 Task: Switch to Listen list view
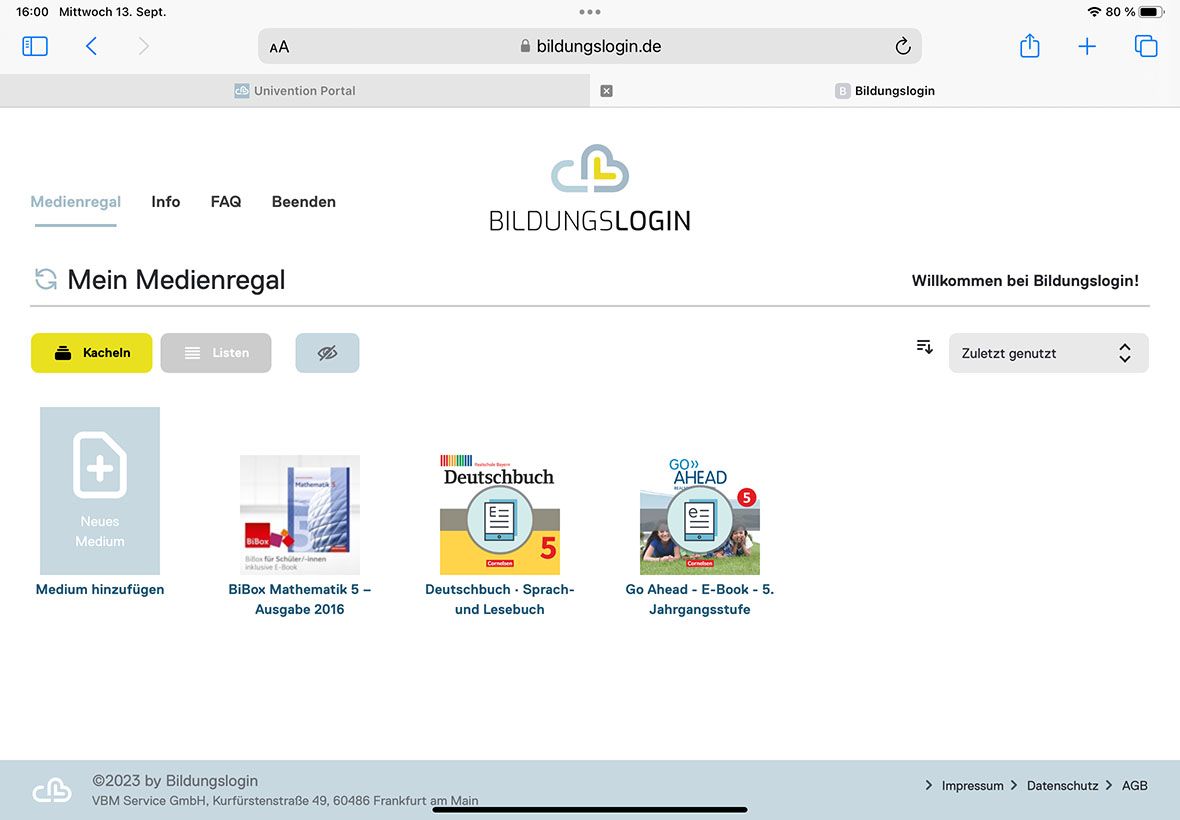click(216, 353)
